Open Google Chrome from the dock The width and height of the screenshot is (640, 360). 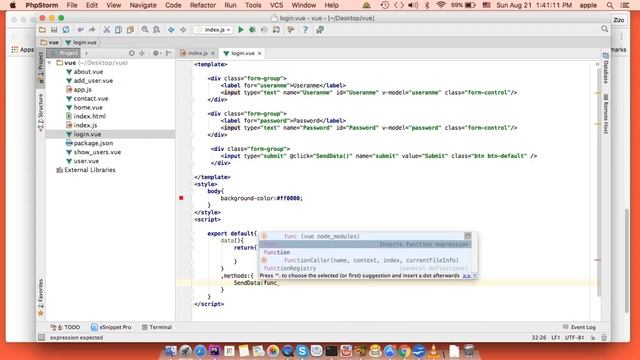(x=404, y=351)
